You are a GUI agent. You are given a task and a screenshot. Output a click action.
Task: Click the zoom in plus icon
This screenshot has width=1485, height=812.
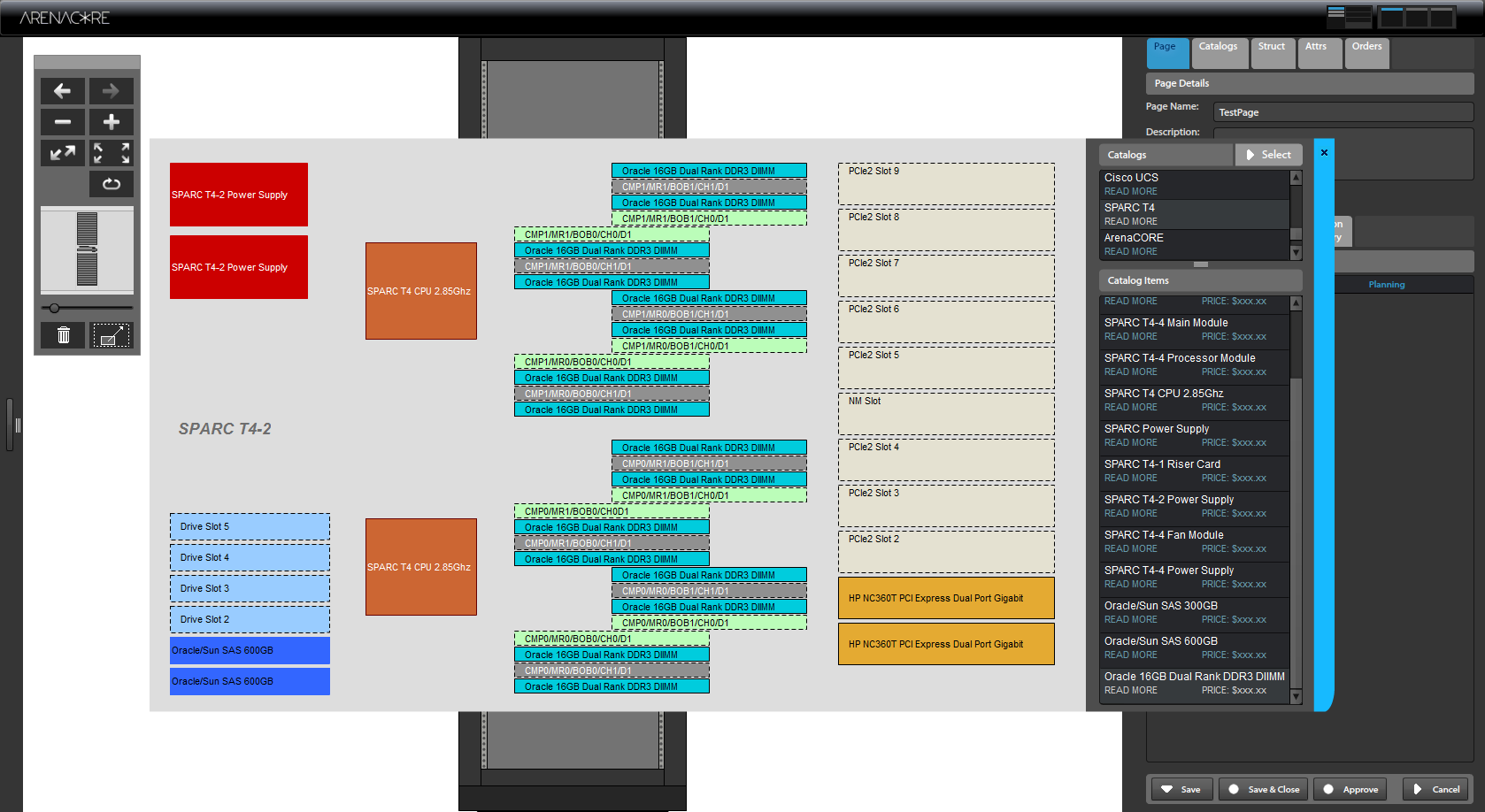(x=112, y=122)
